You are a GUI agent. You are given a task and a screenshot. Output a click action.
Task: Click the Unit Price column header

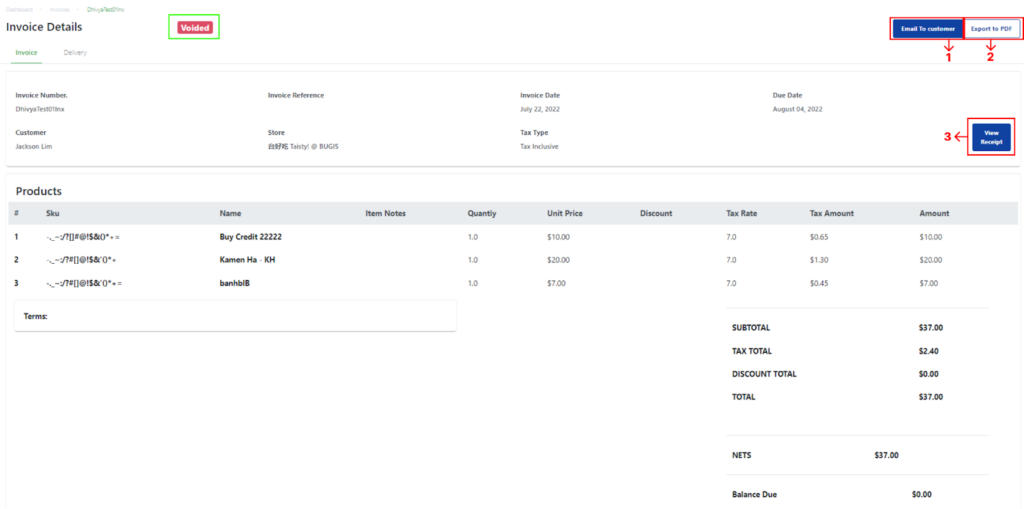(x=565, y=213)
